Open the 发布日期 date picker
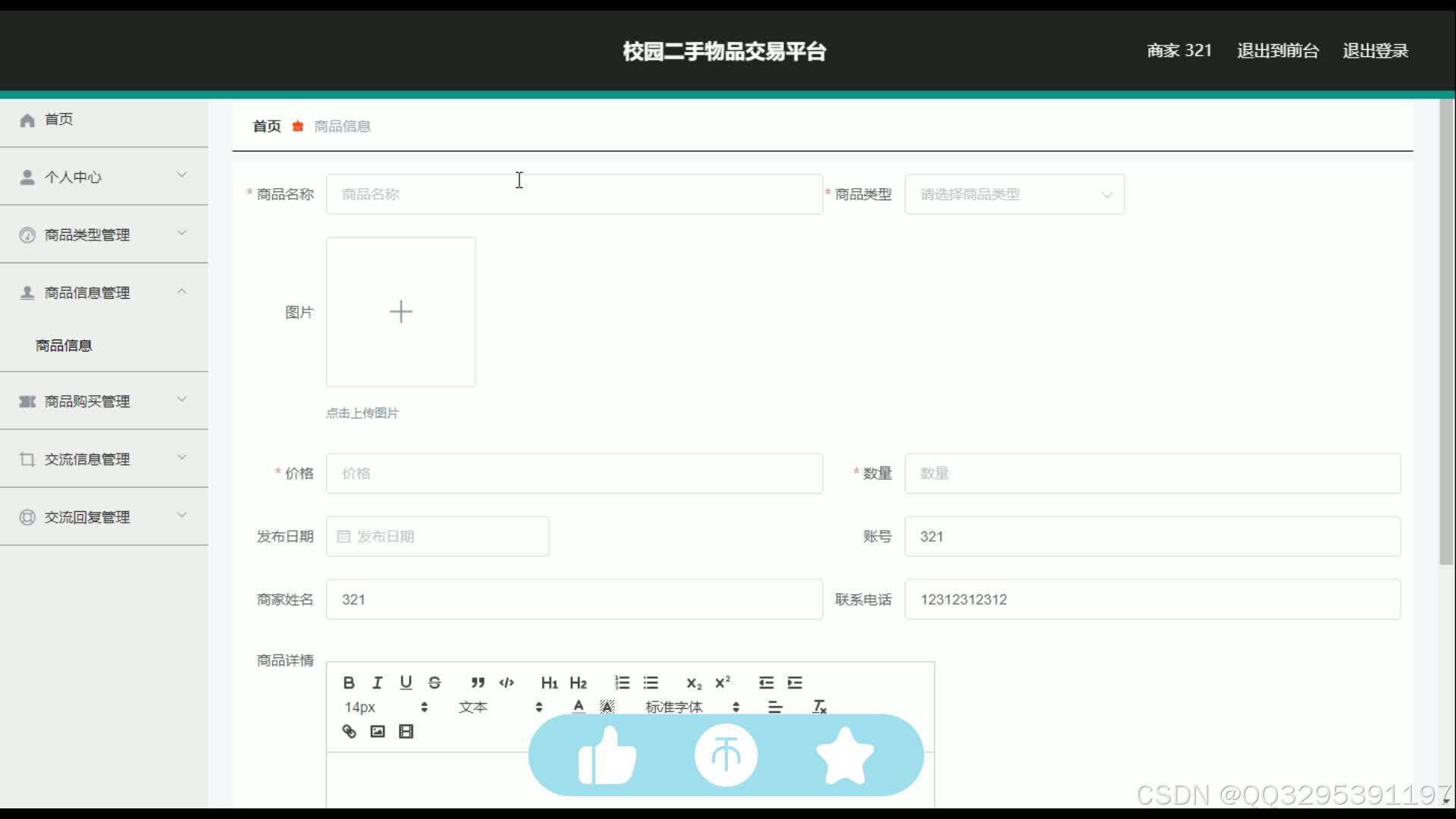 tap(437, 536)
